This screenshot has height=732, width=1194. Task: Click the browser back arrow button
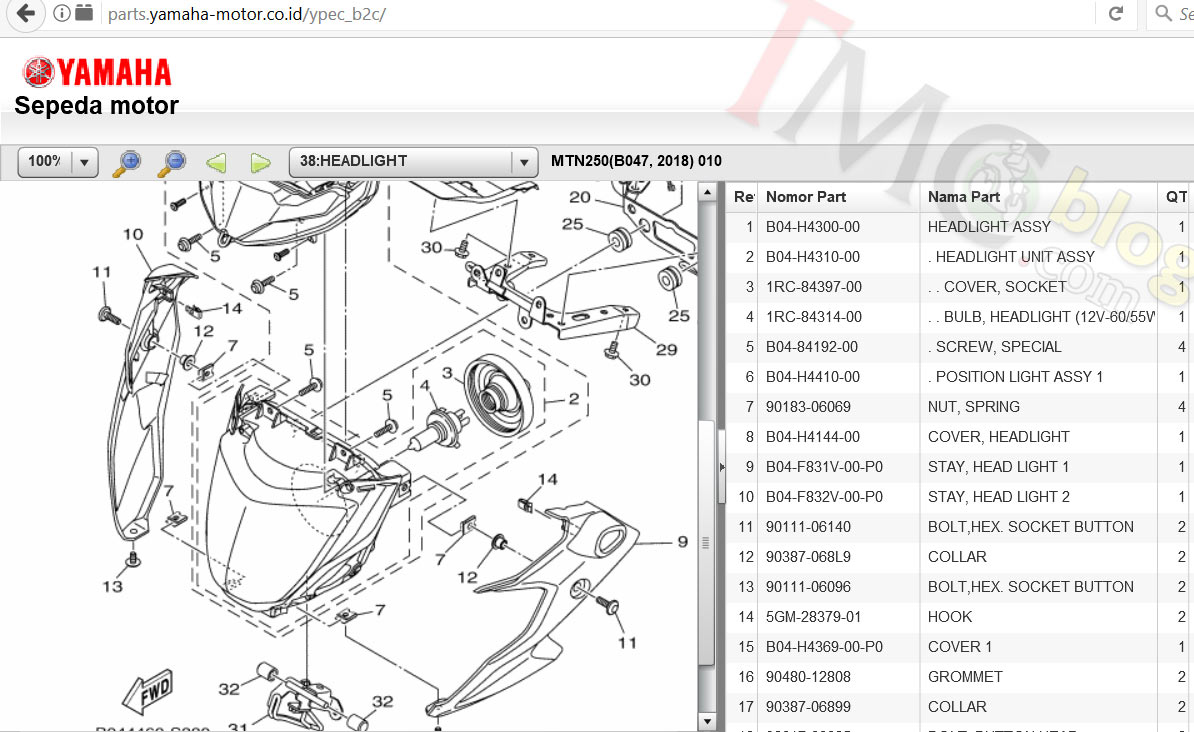(25, 13)
